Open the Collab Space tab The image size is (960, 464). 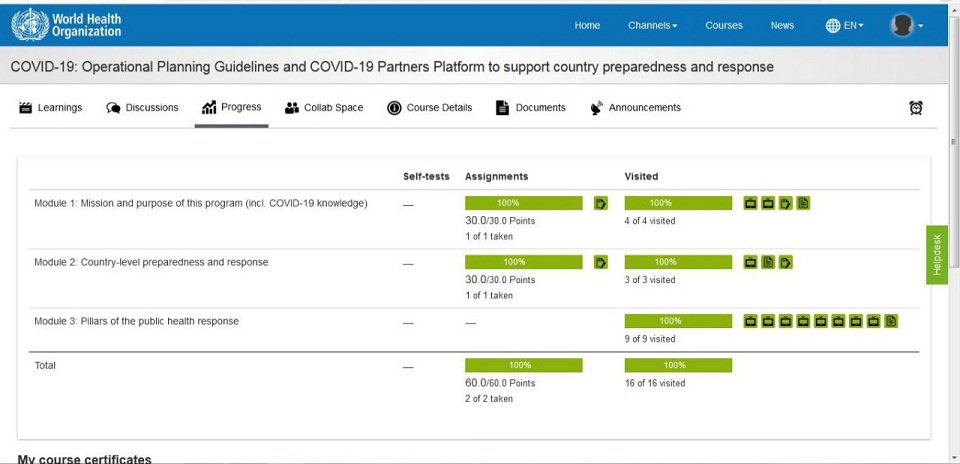[324, 108]
